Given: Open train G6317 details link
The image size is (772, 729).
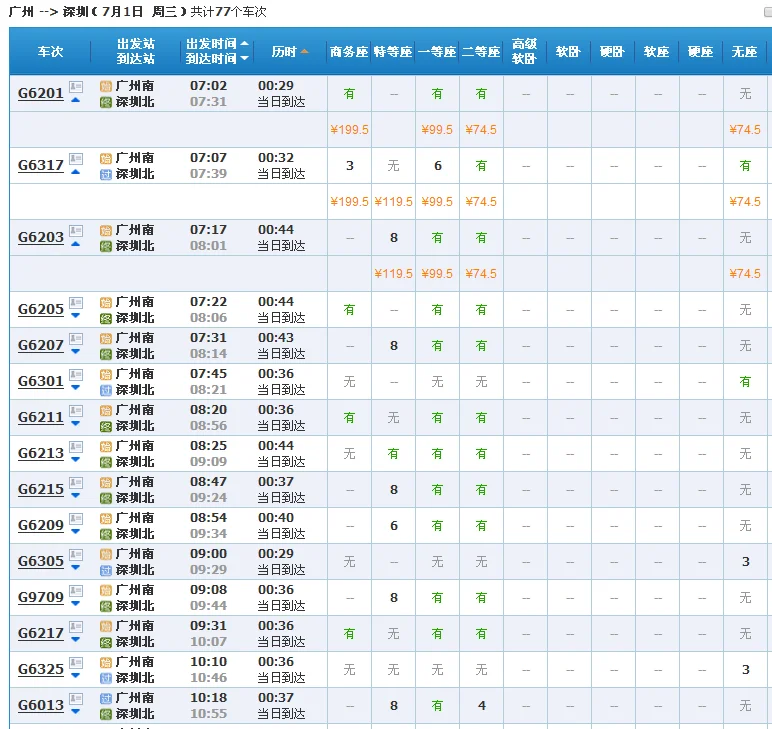Looking at the screenshot, I should [41, 165].
